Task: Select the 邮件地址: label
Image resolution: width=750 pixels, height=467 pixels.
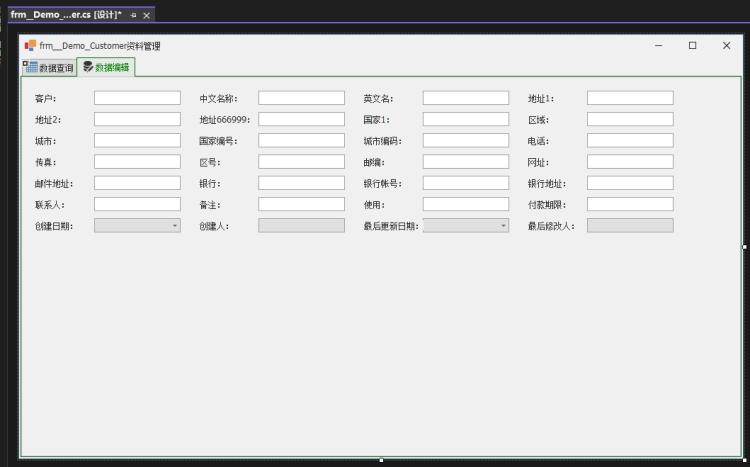Action: pos(54,184)
